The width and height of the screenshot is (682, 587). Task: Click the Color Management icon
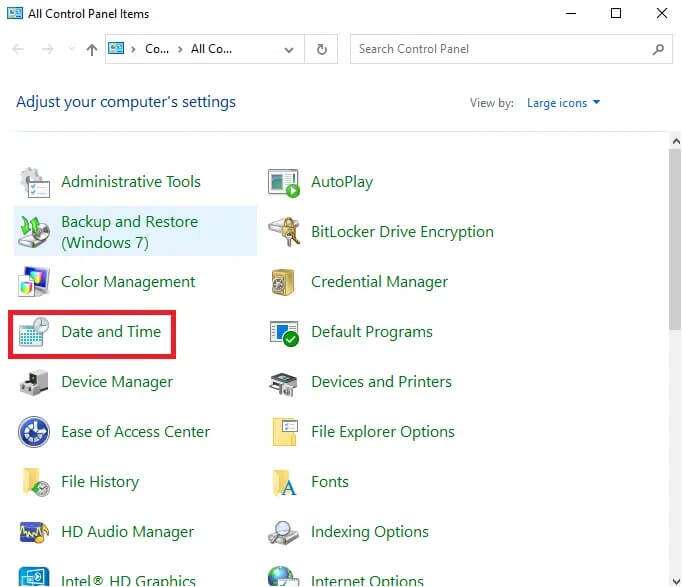coord(34,282)
